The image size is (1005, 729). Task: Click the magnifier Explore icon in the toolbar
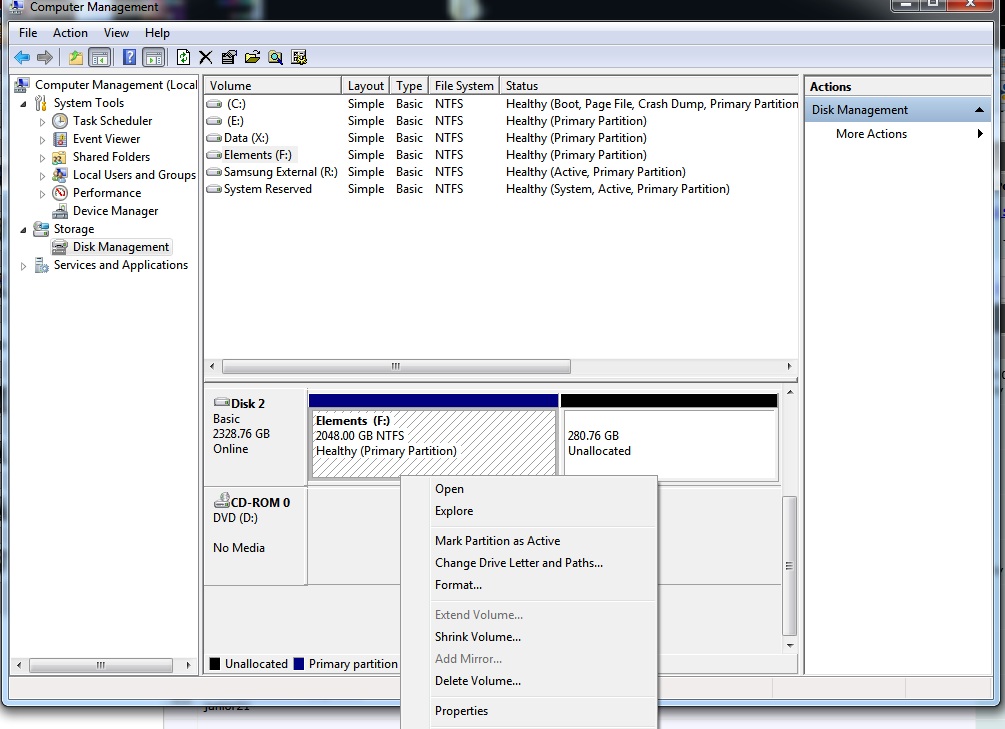click(x=276, y=58)
